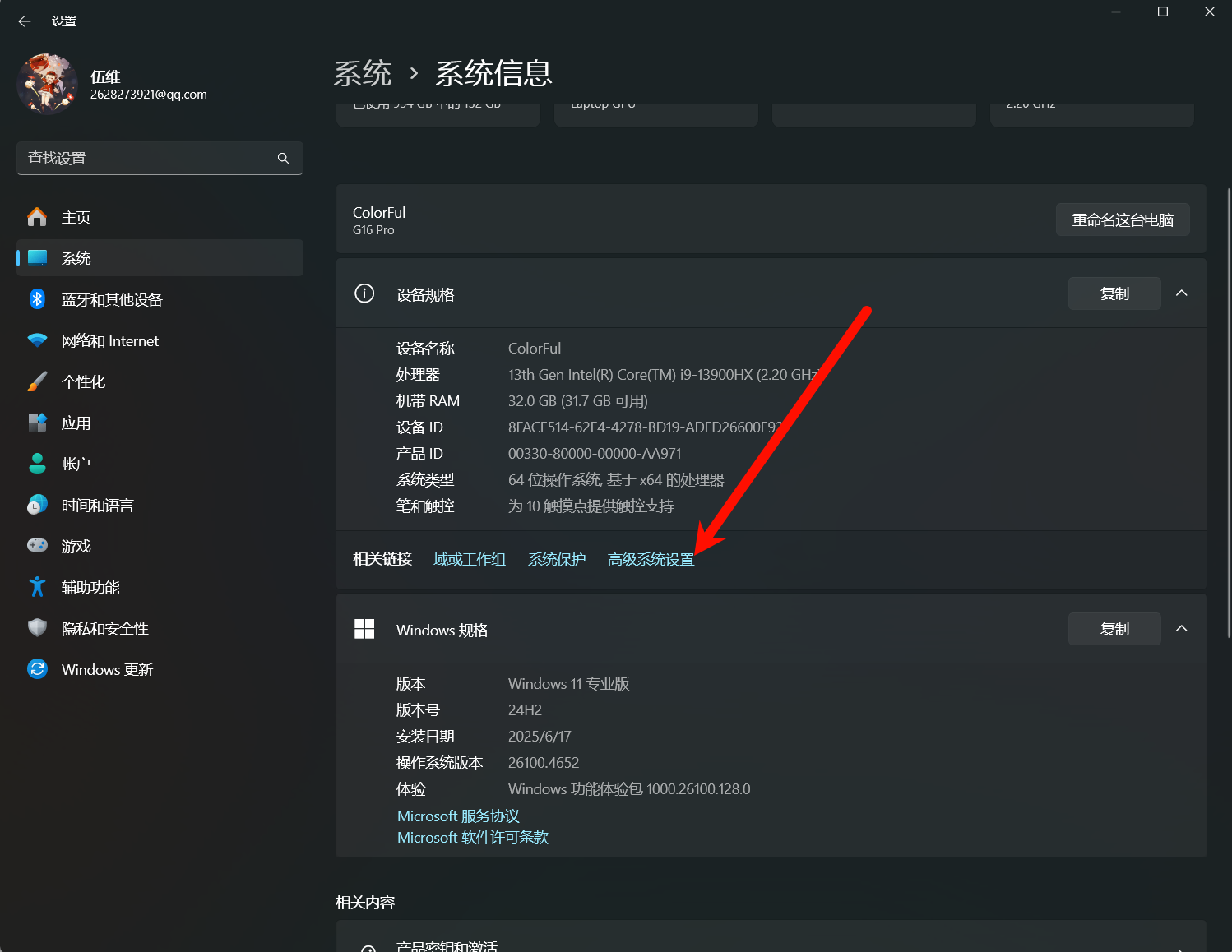1232x952 pixels.
Task: Click the 安装日期 value 2025/6/17
Action: [540, 737]
